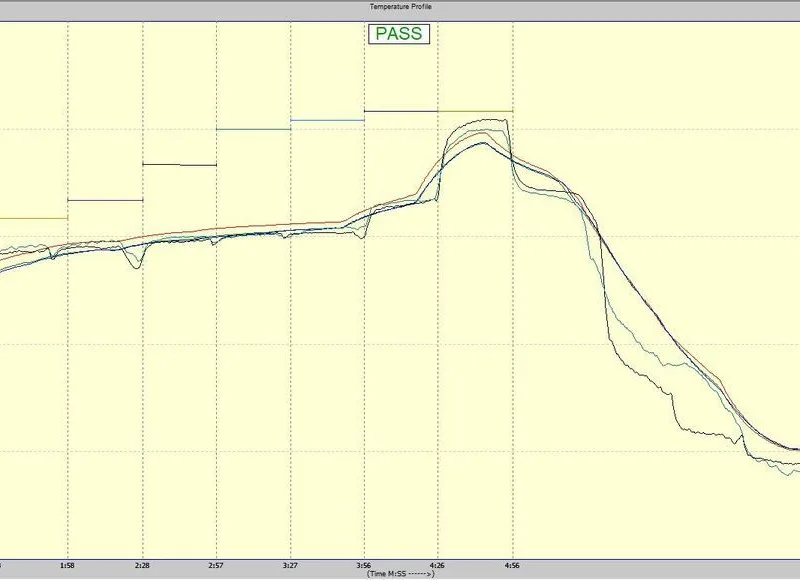The height and width of the screenshot is (580, 800).
Task: Click the 2:28 time axis label
Action: click(142, 565)
